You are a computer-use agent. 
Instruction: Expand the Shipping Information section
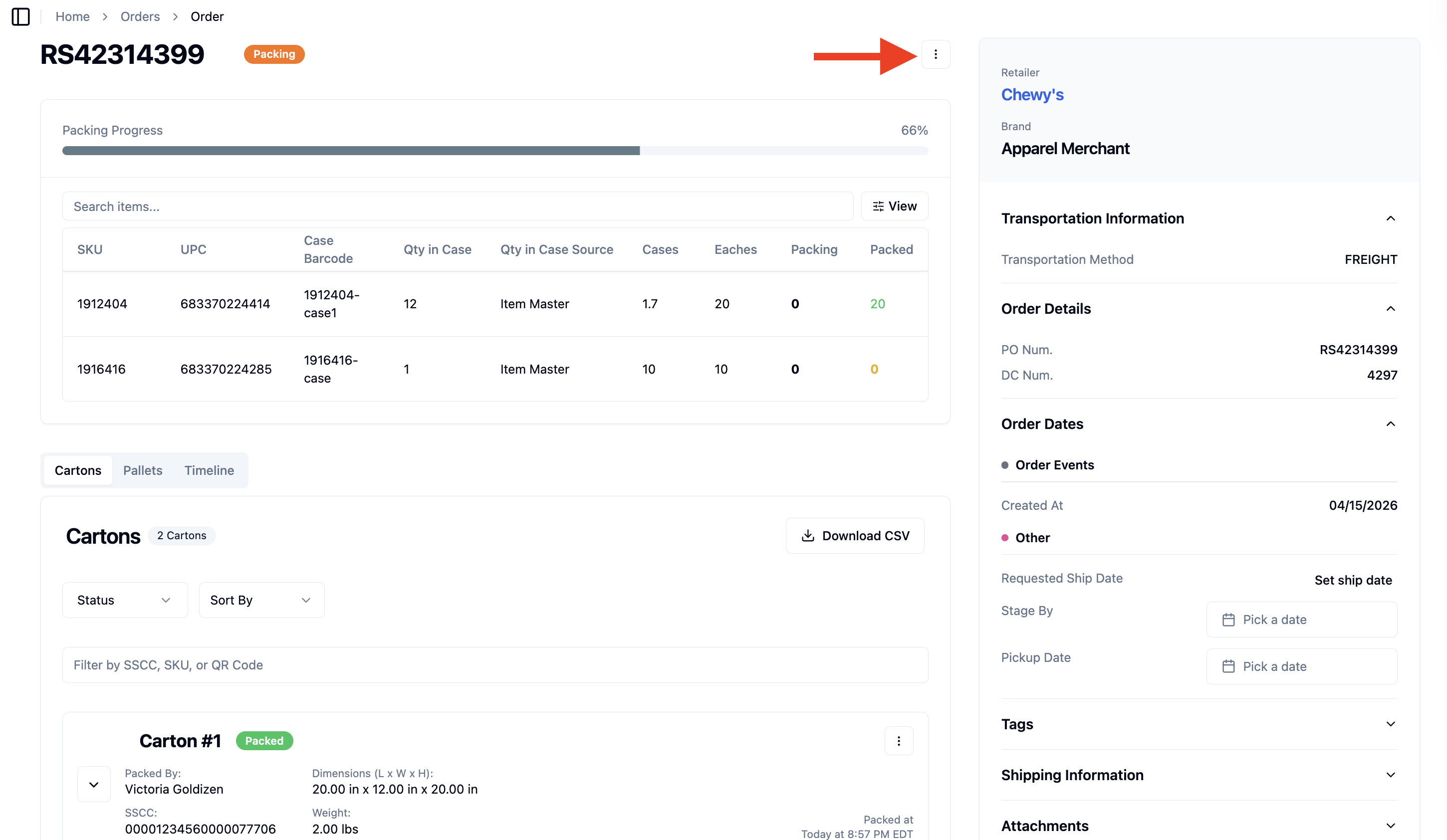point(1391,775)
